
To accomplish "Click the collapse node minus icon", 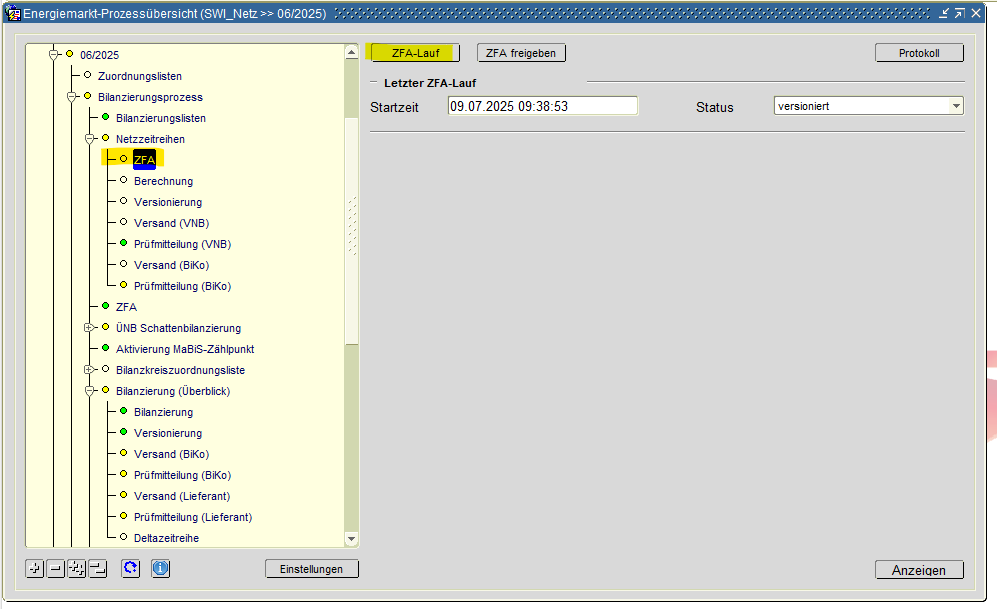I will [56, 569].
